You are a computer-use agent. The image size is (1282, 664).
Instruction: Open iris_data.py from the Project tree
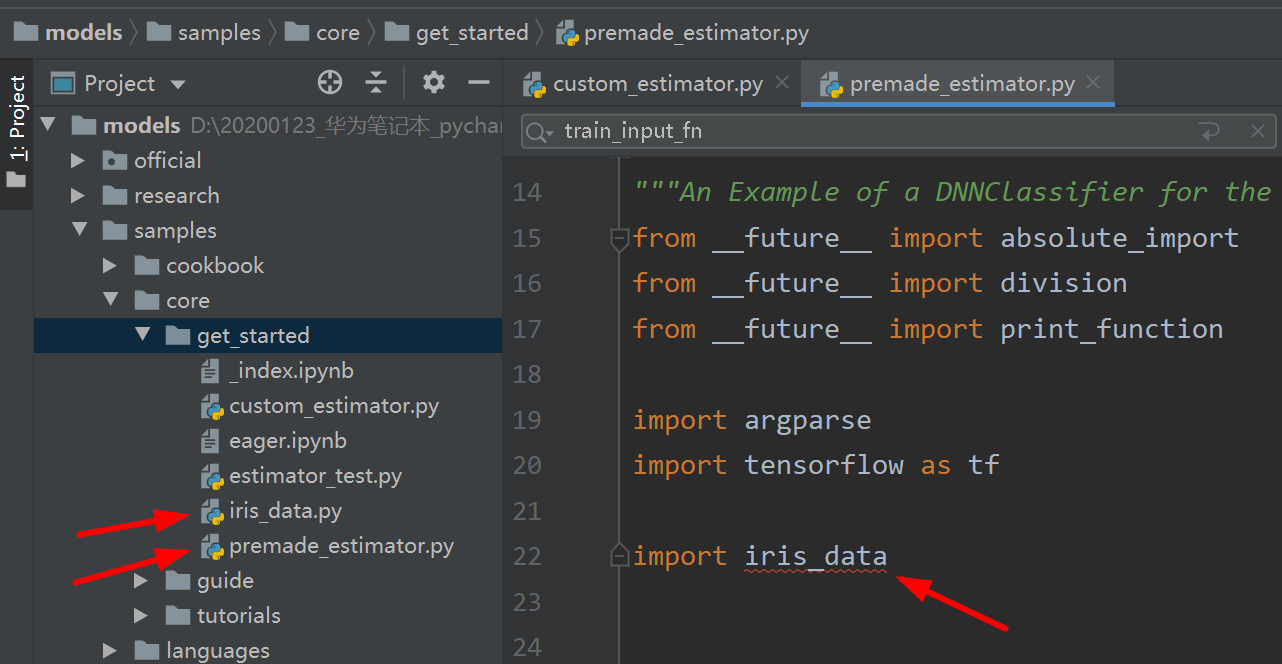click(285, 511)
